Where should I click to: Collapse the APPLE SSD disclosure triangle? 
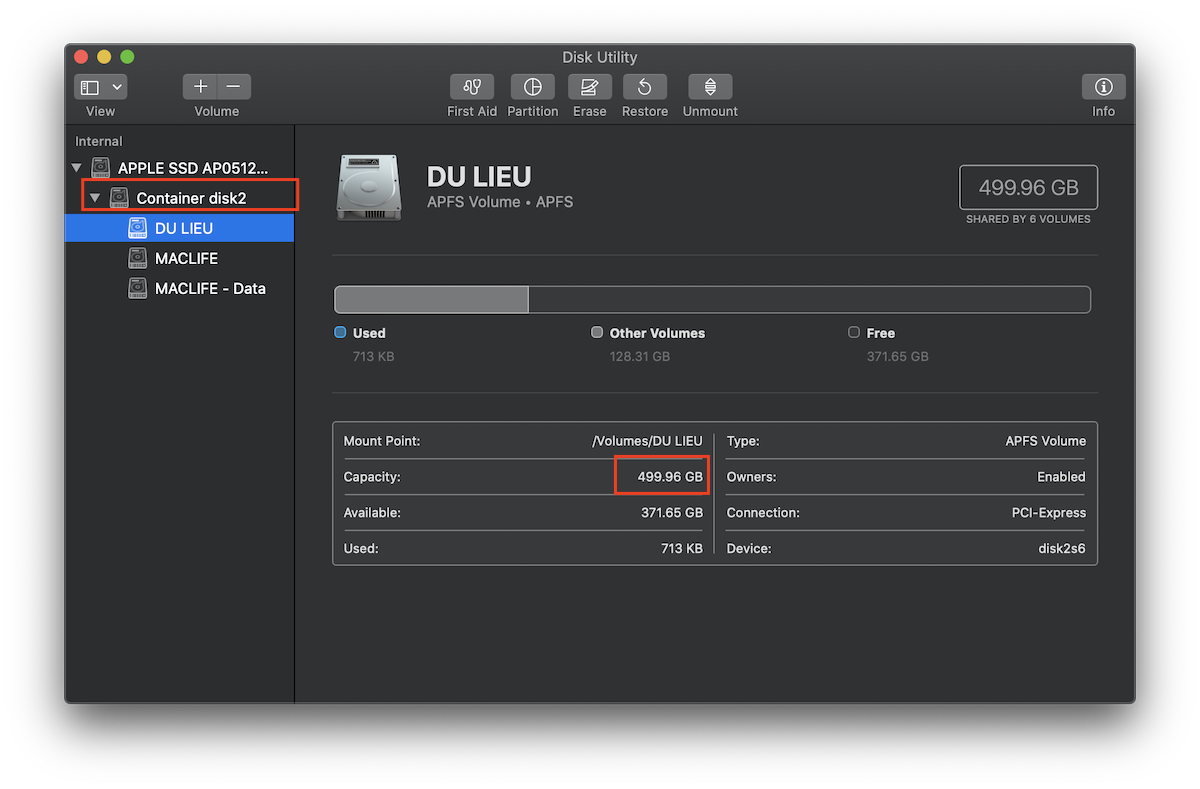coord(76,167)
